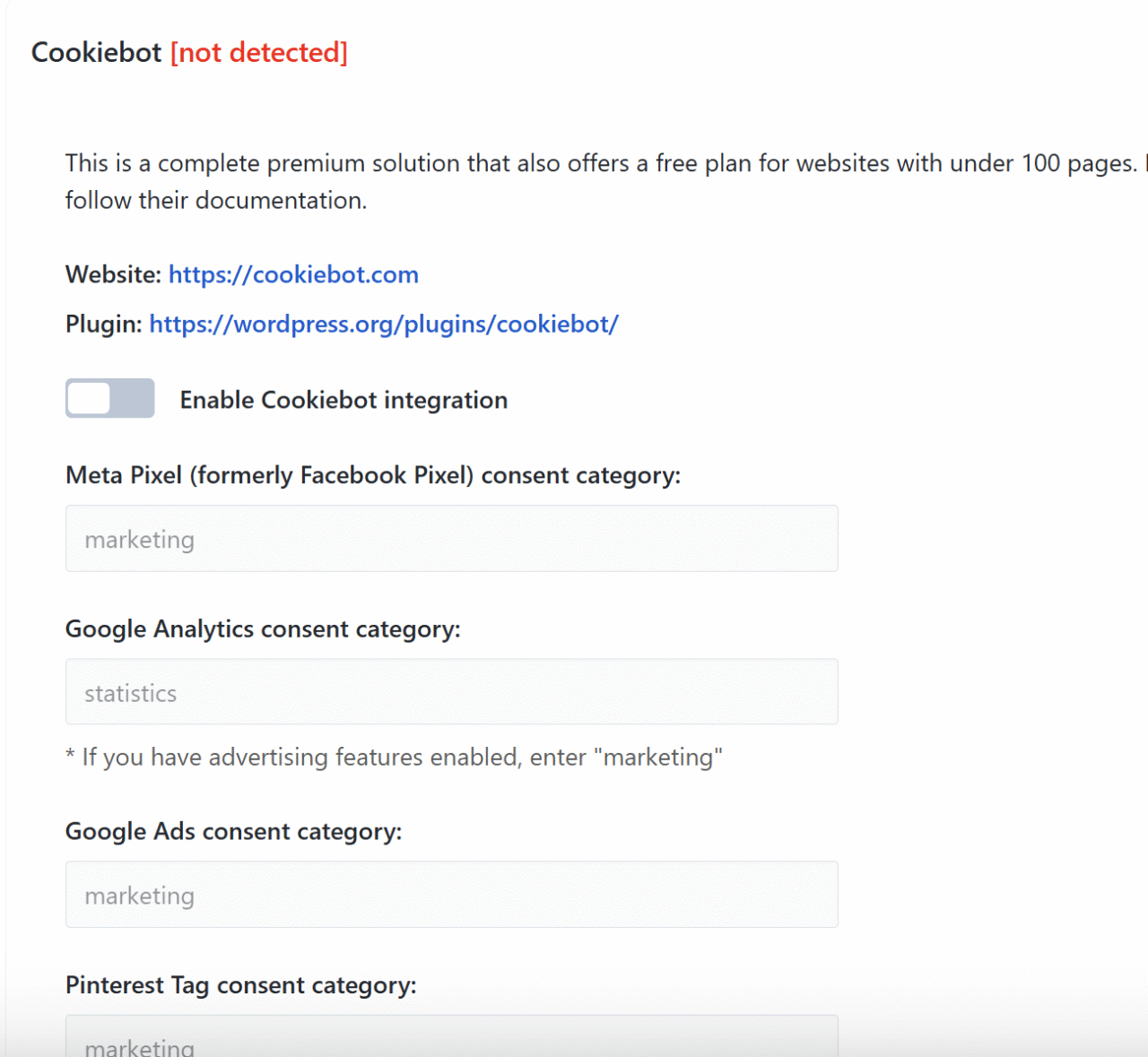Click the 'This is a complete premium solution' sentence
1148x1057 pixels.
[x=601, y=163]
